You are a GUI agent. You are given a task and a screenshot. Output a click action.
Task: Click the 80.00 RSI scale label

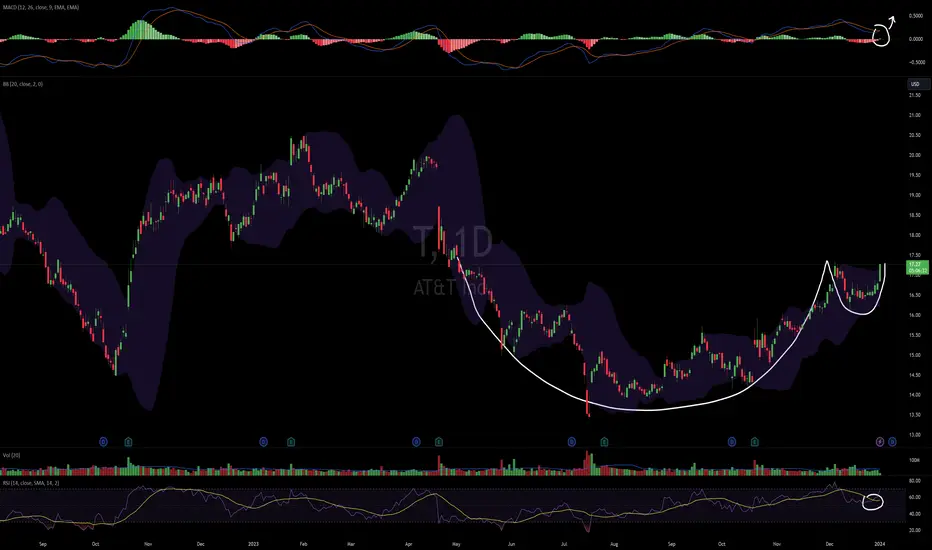915,480
